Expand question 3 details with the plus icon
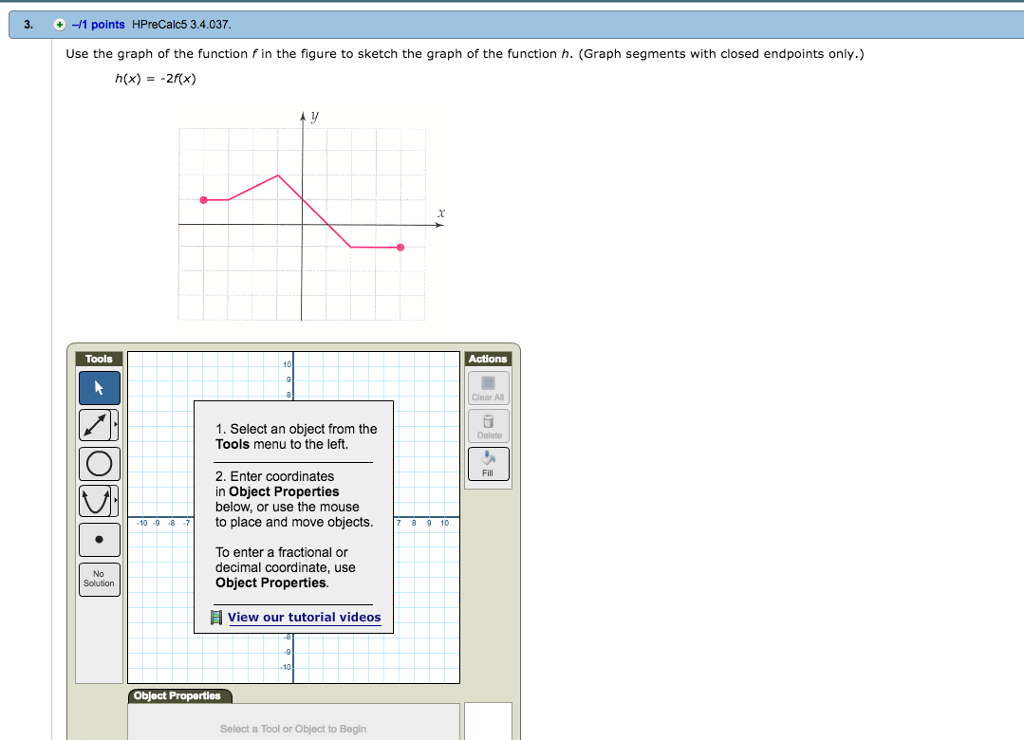 tap(58, 22)
